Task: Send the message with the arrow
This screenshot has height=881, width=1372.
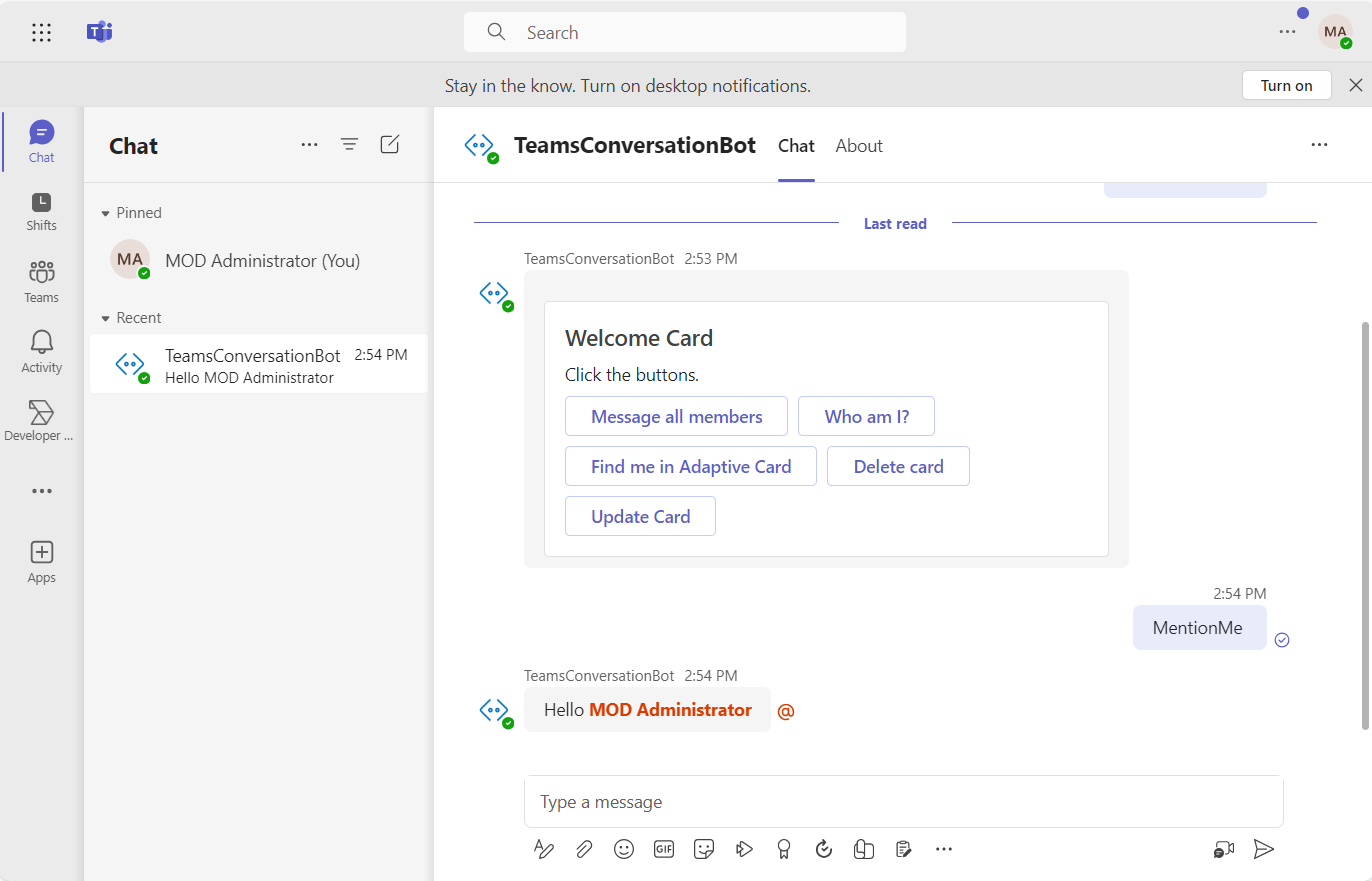Action: click(x=1264, y=849)
